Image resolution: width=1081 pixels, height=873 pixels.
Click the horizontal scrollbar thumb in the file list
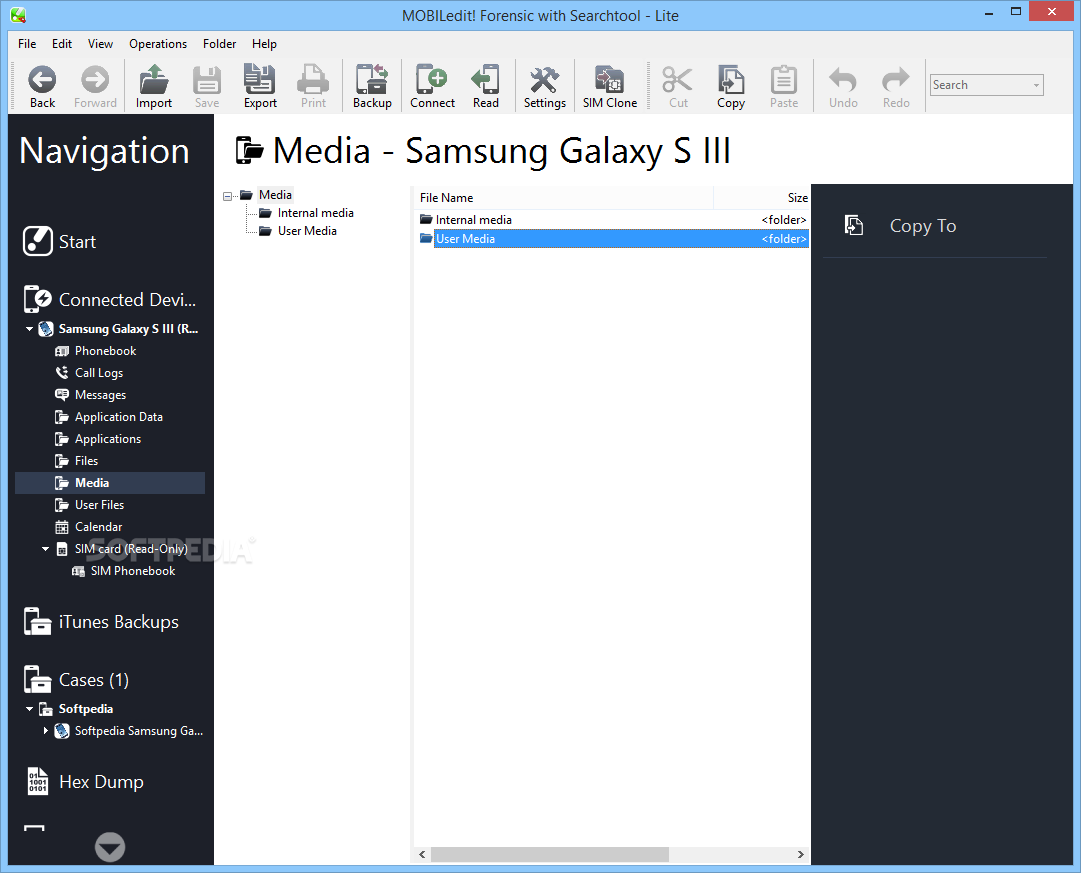pos(549,854)
